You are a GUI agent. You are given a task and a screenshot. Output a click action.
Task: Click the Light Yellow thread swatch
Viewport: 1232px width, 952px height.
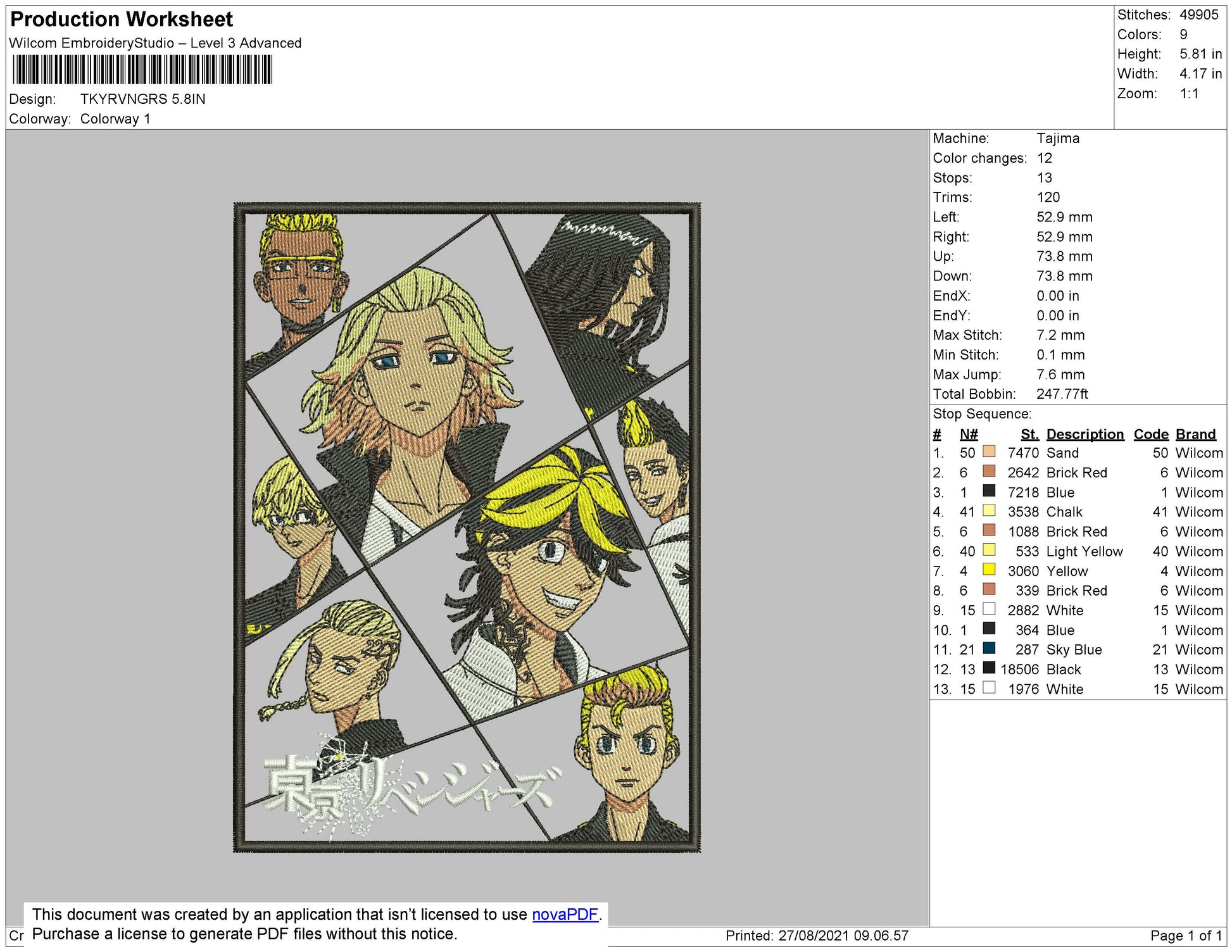tap(989, 550)
